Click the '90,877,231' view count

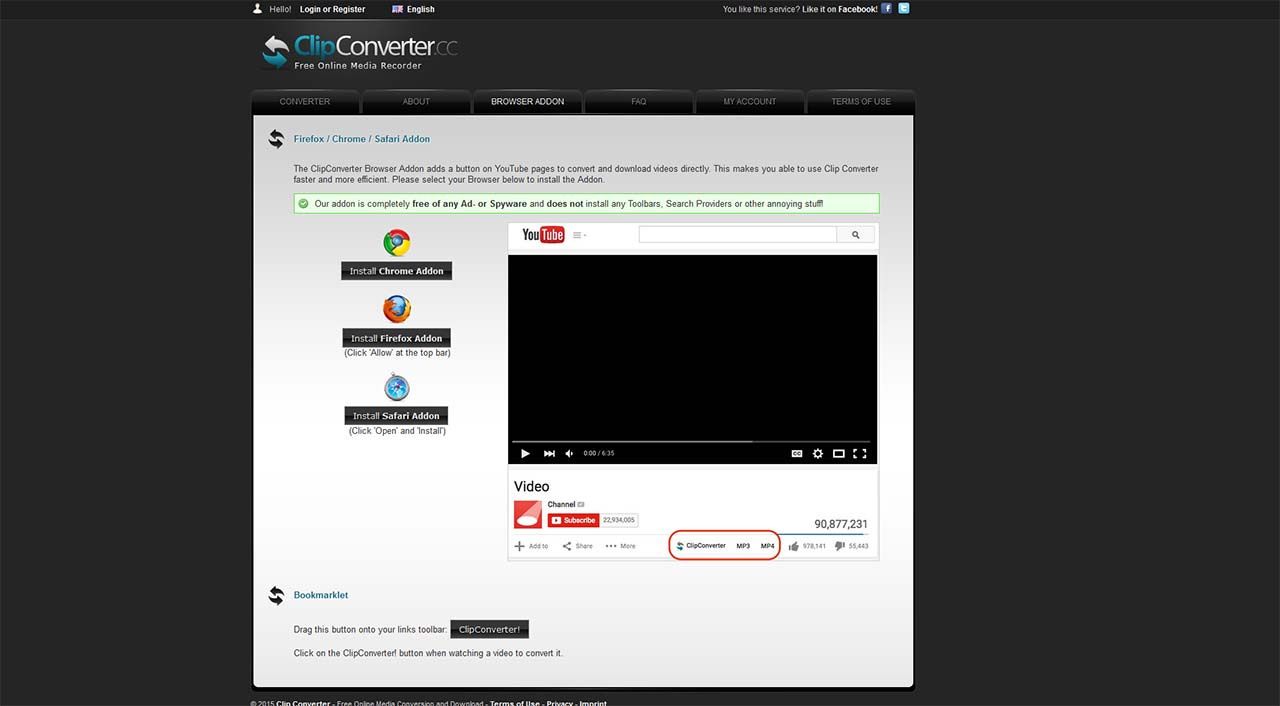tap(841, 524)
